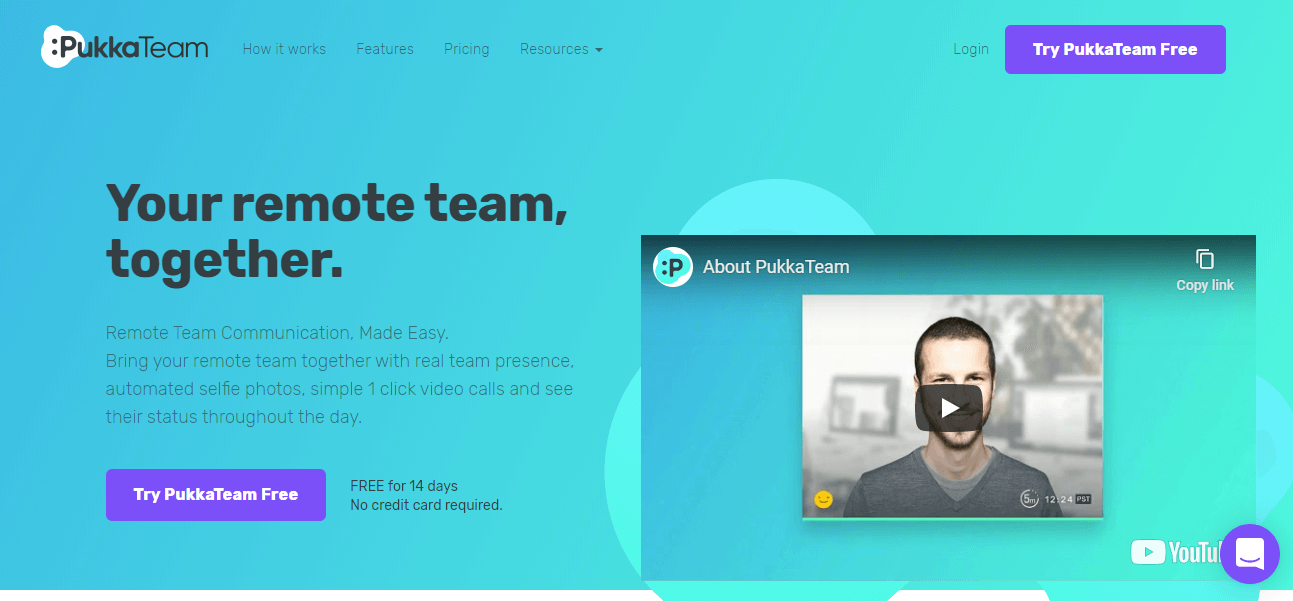Click header Try PukkaTeam Free button
Screen dimensions: 1293x601
point(1115,49)
